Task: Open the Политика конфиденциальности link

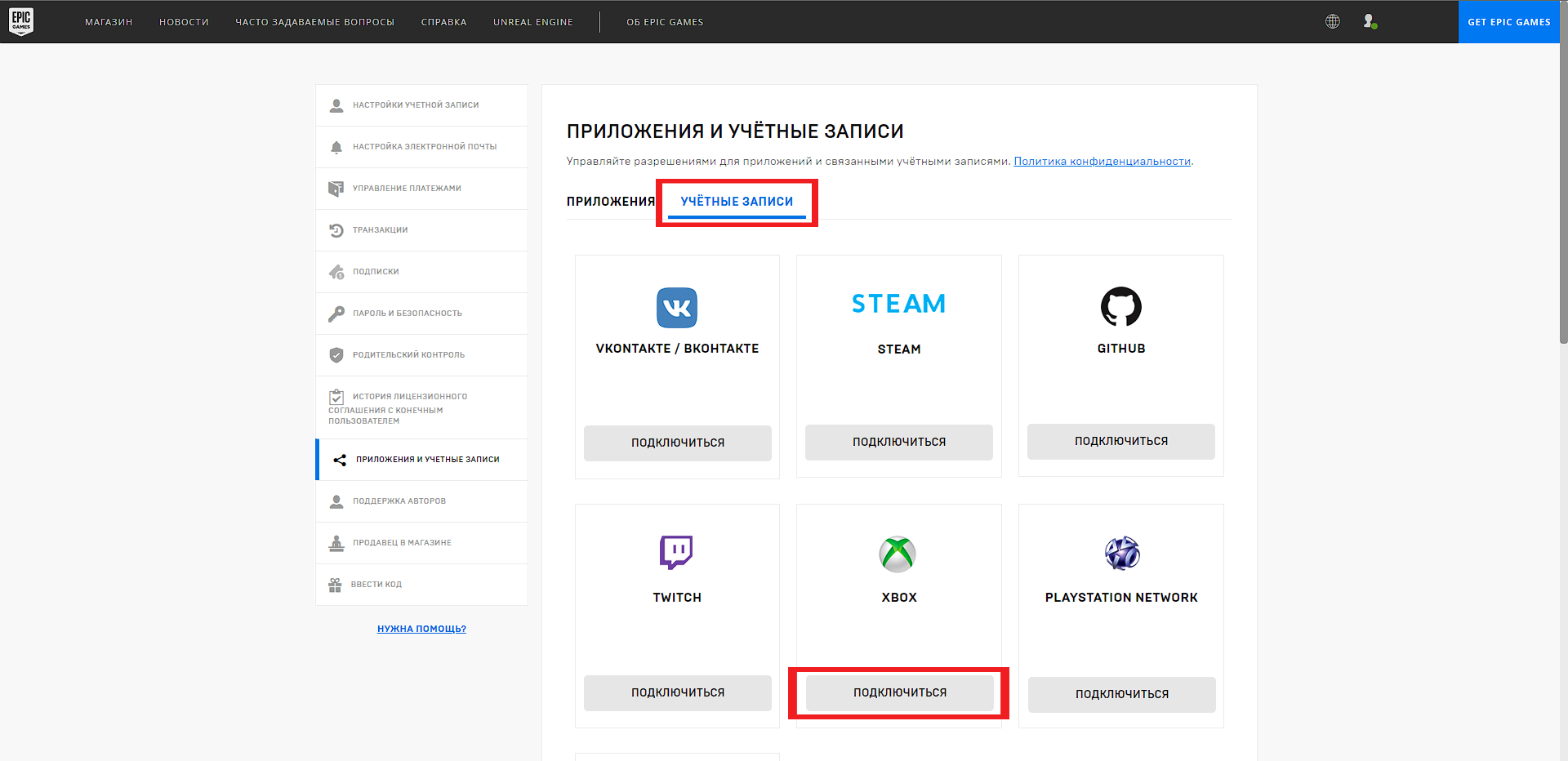Action: 1102,162
